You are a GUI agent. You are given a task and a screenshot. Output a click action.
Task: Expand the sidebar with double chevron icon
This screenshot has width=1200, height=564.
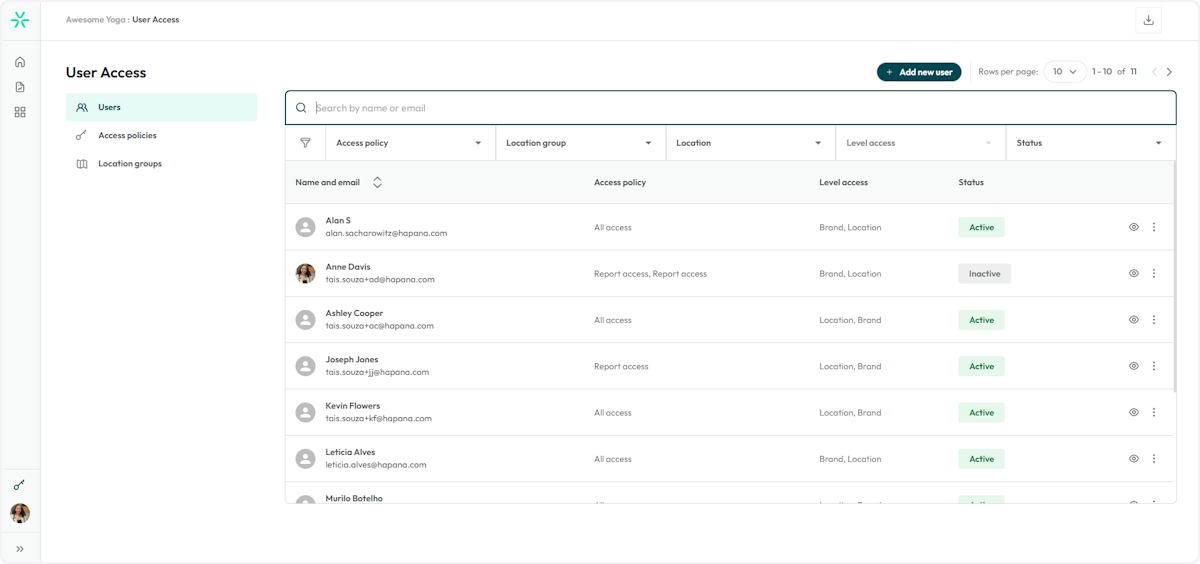tap(20, 549)
